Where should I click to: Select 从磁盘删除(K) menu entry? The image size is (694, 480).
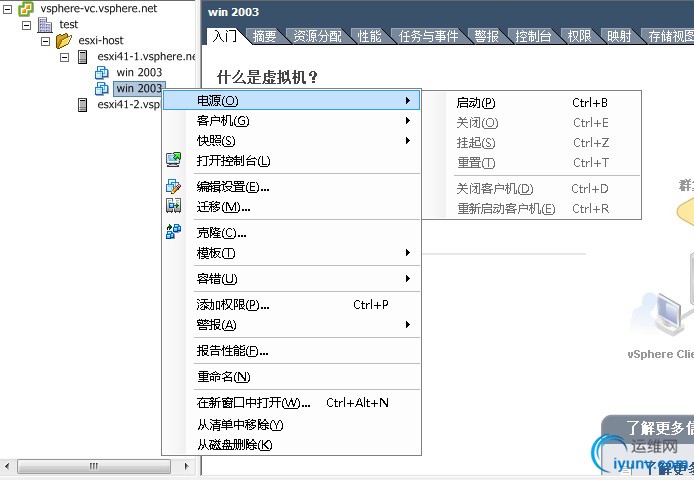tap(292, 444)
